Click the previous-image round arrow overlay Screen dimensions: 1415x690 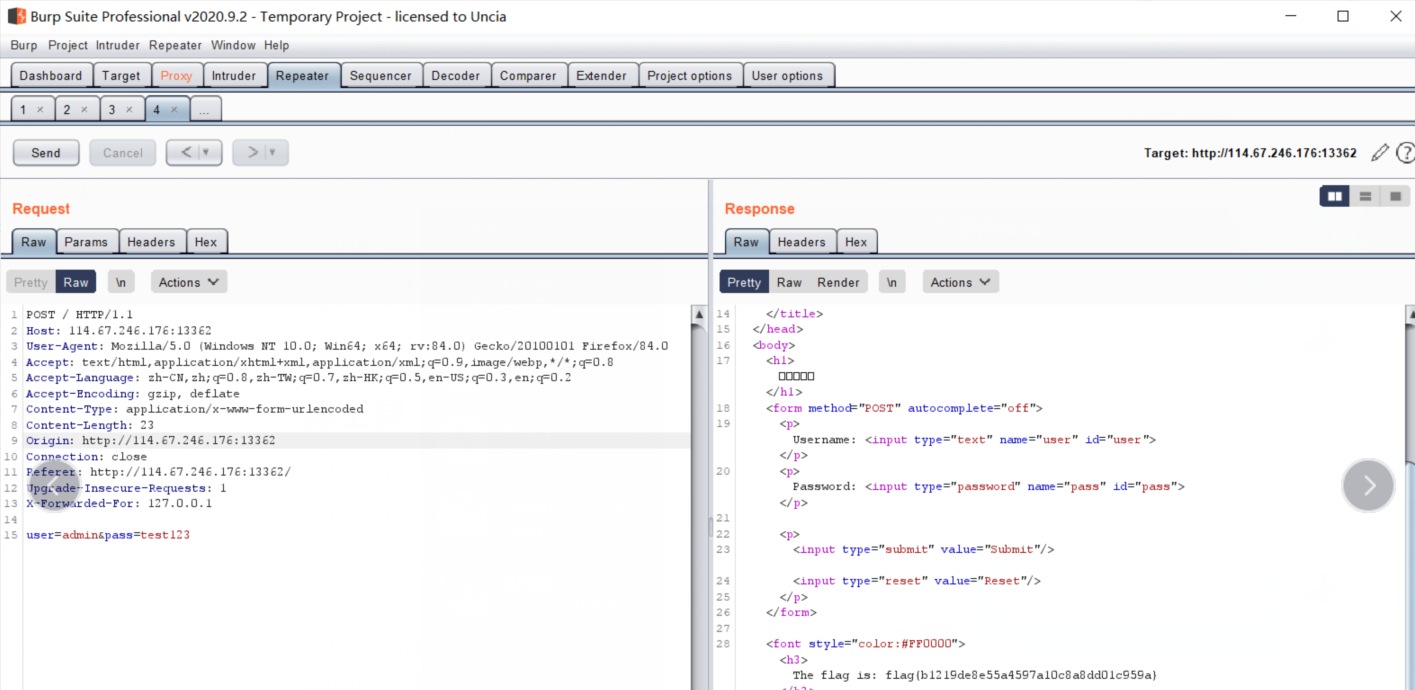point(52,487)
